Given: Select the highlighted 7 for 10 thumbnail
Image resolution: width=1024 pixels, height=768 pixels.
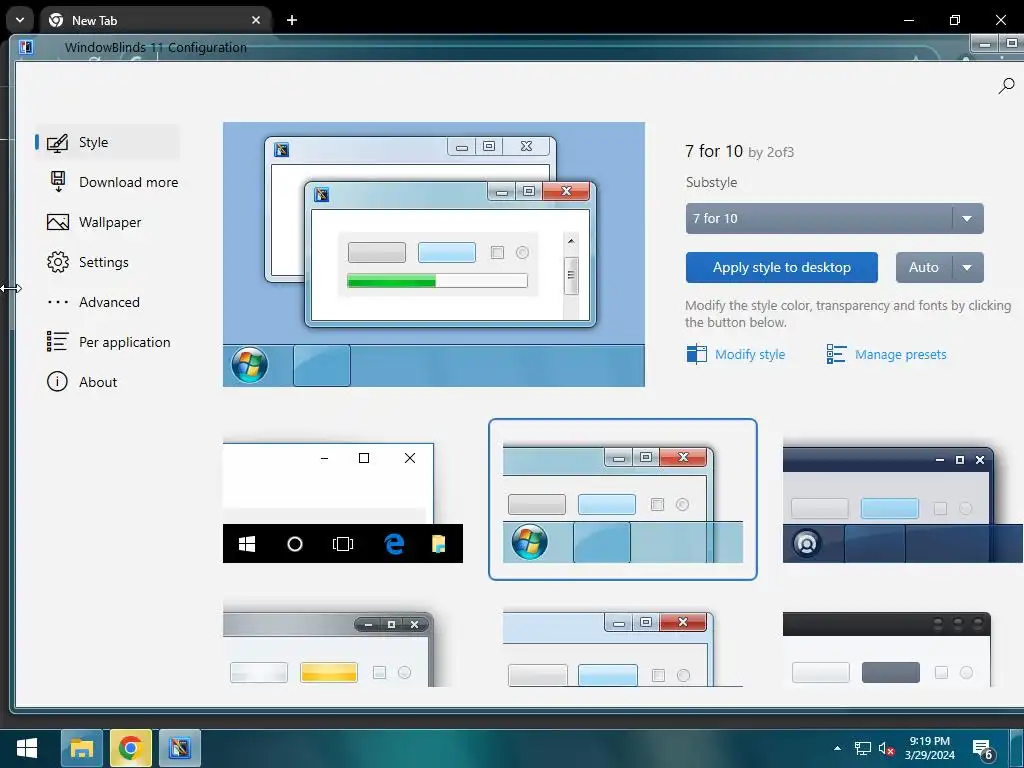Looking at the screenshot, I should pyautogui.click(x=623, y=500).
